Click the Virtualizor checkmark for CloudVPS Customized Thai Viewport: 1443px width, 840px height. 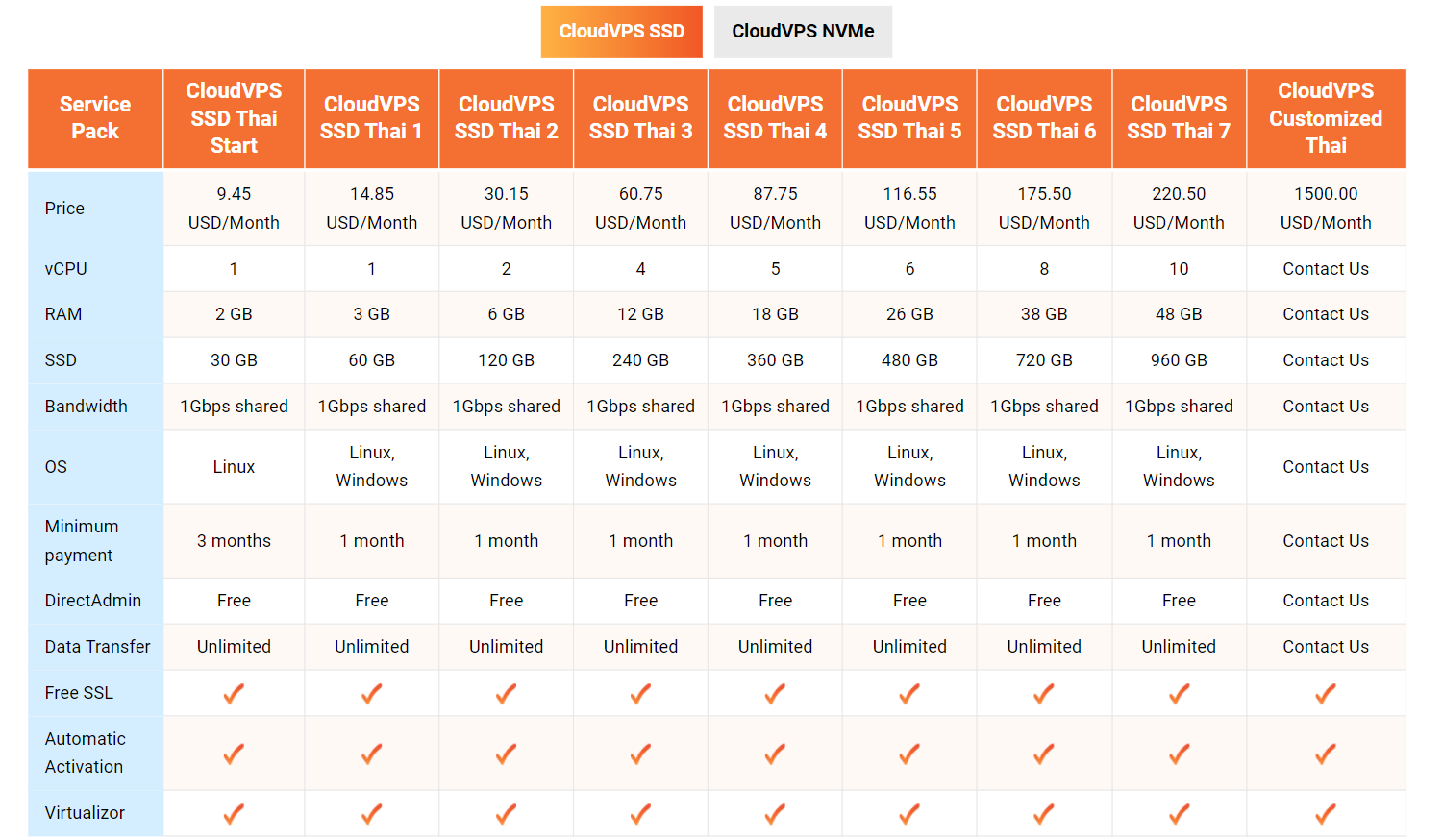[1326, 812]
